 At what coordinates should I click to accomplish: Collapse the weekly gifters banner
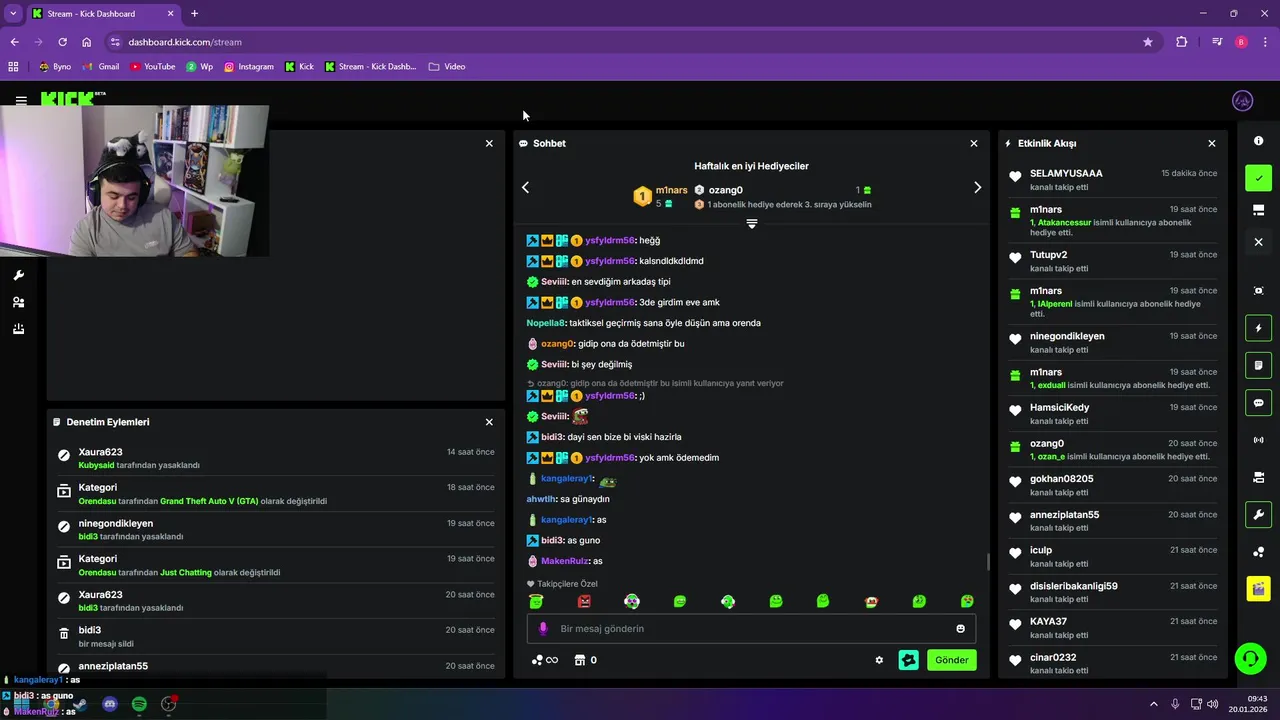coord(752,224)
